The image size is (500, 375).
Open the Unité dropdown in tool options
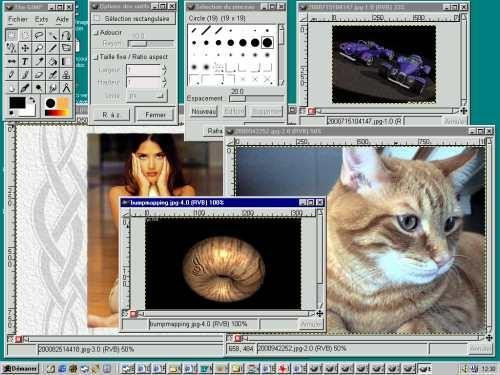point(147,96)
